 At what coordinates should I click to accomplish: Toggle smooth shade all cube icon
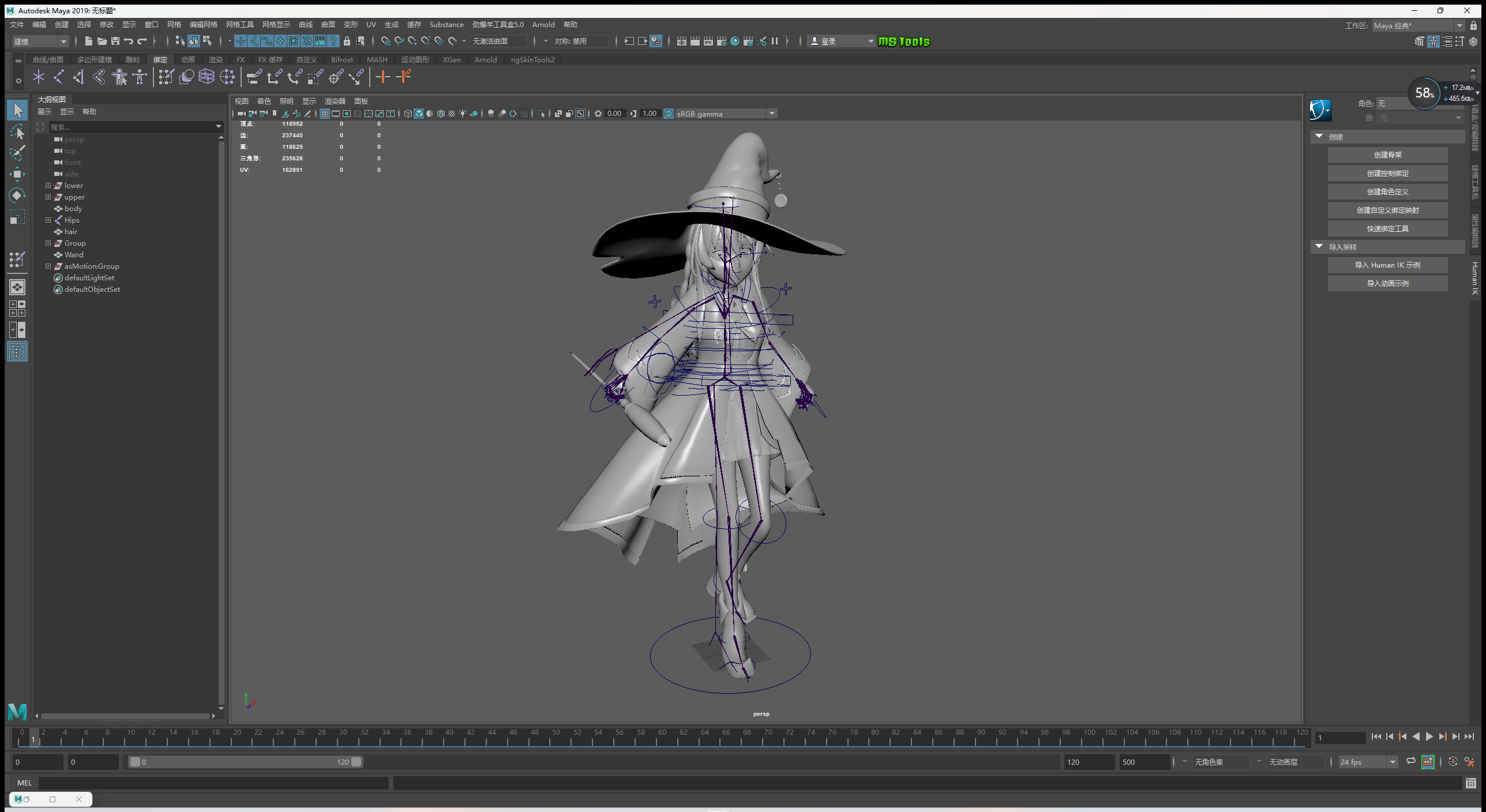tap(419, 114)
